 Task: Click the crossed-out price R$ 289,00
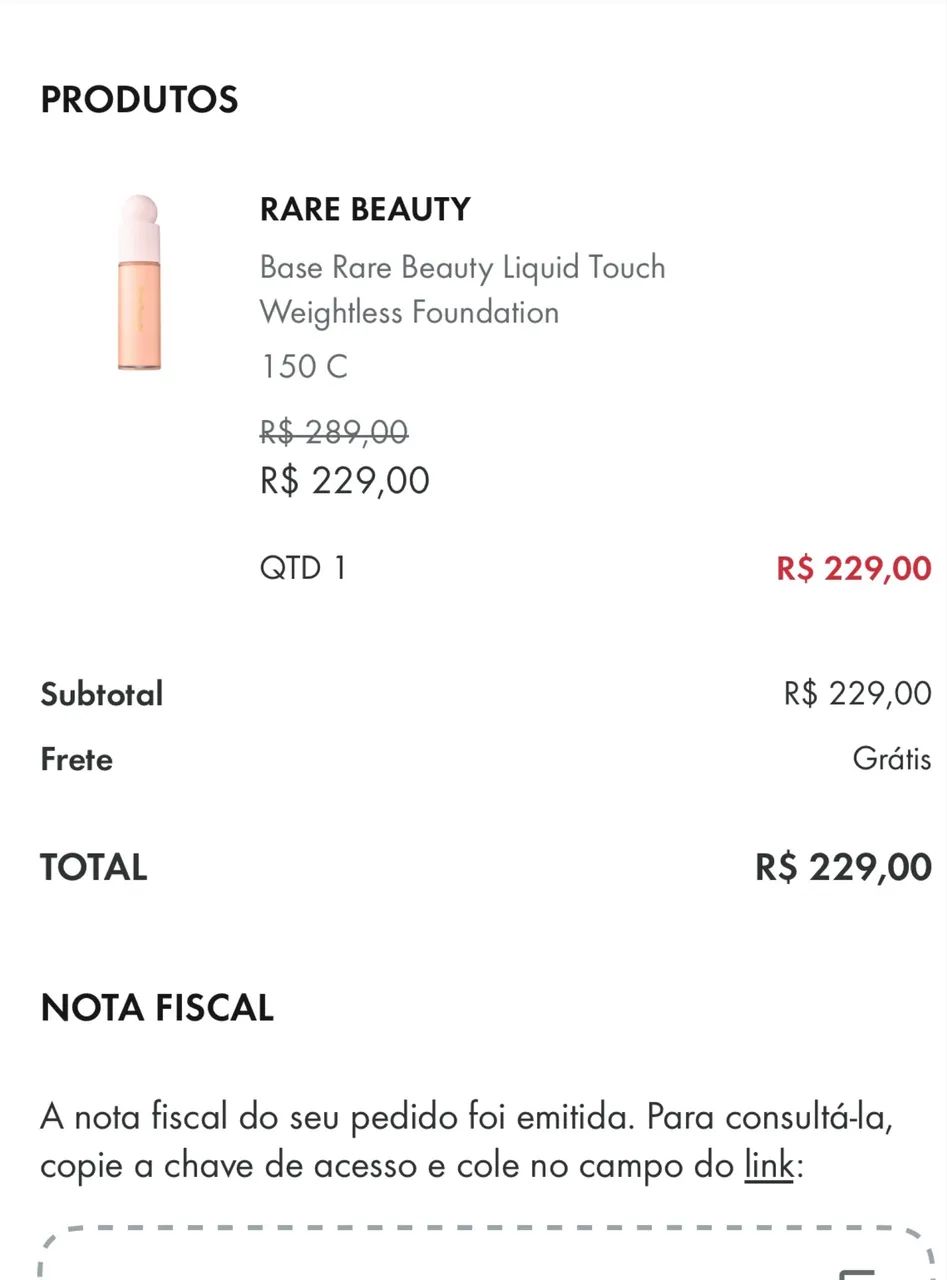pyautogui.click(x=334, y=432)
